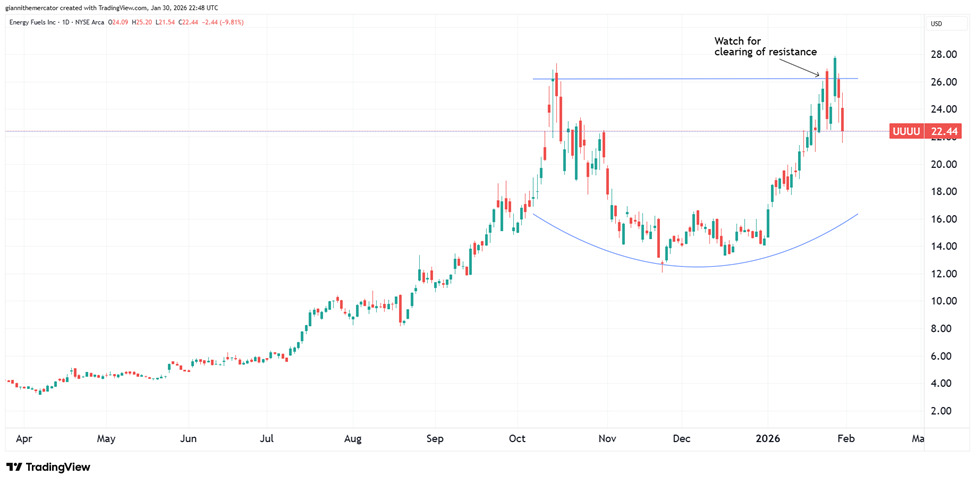Screen dimensions: 975x483
Task: Select the red August candle dipping to 8
Action: 402,308
